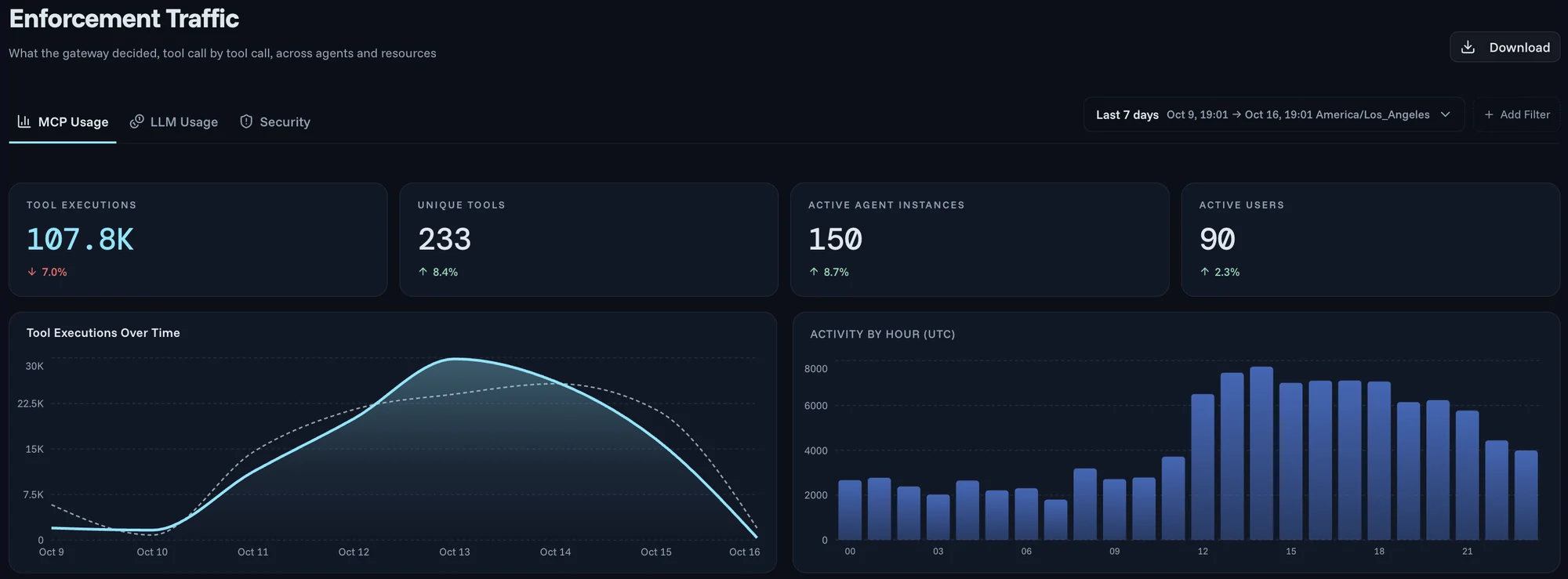Go to the Security tab
1568x579 pixels.
point(275,122)
